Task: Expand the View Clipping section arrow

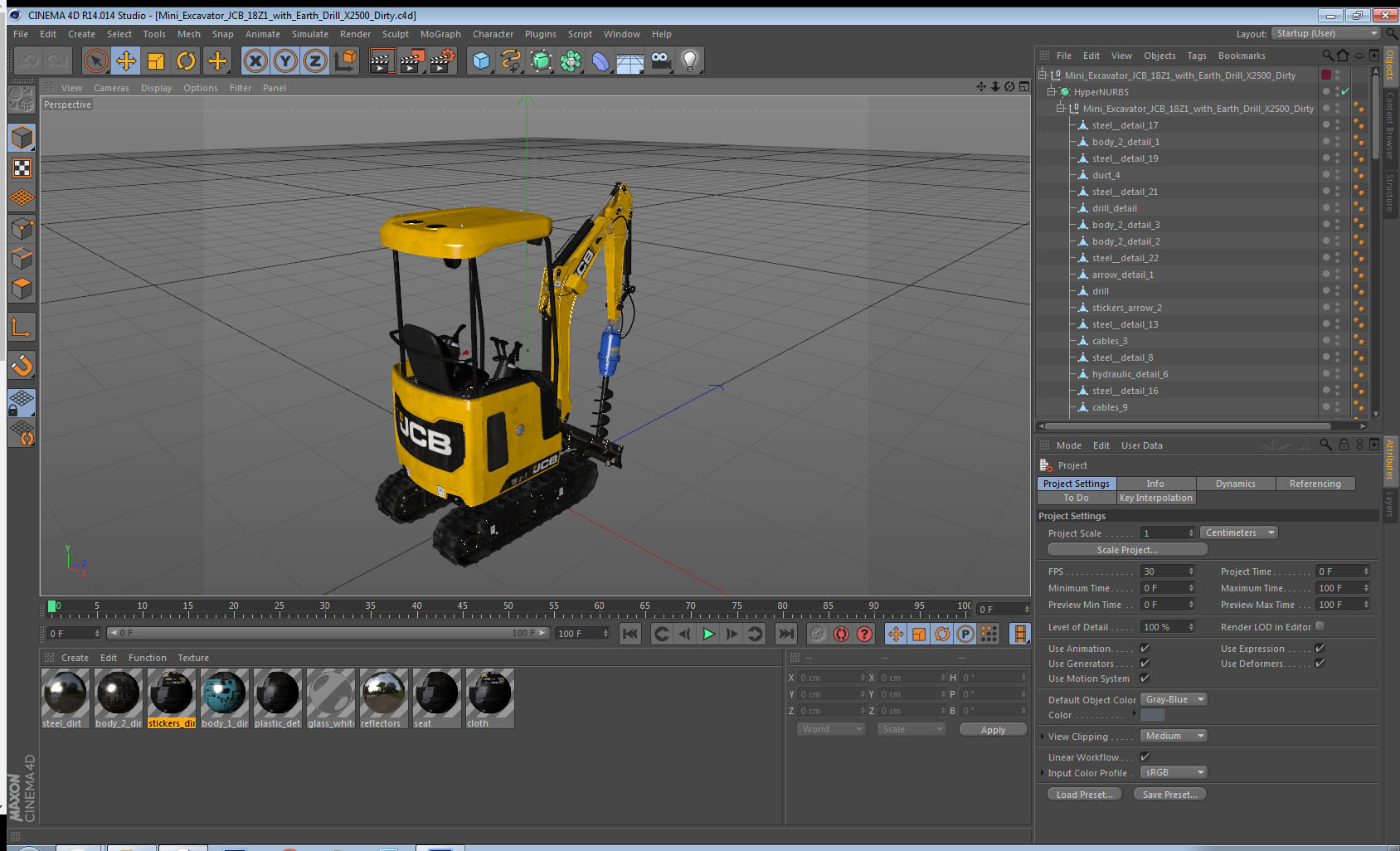Action: tap(1043, 736)
